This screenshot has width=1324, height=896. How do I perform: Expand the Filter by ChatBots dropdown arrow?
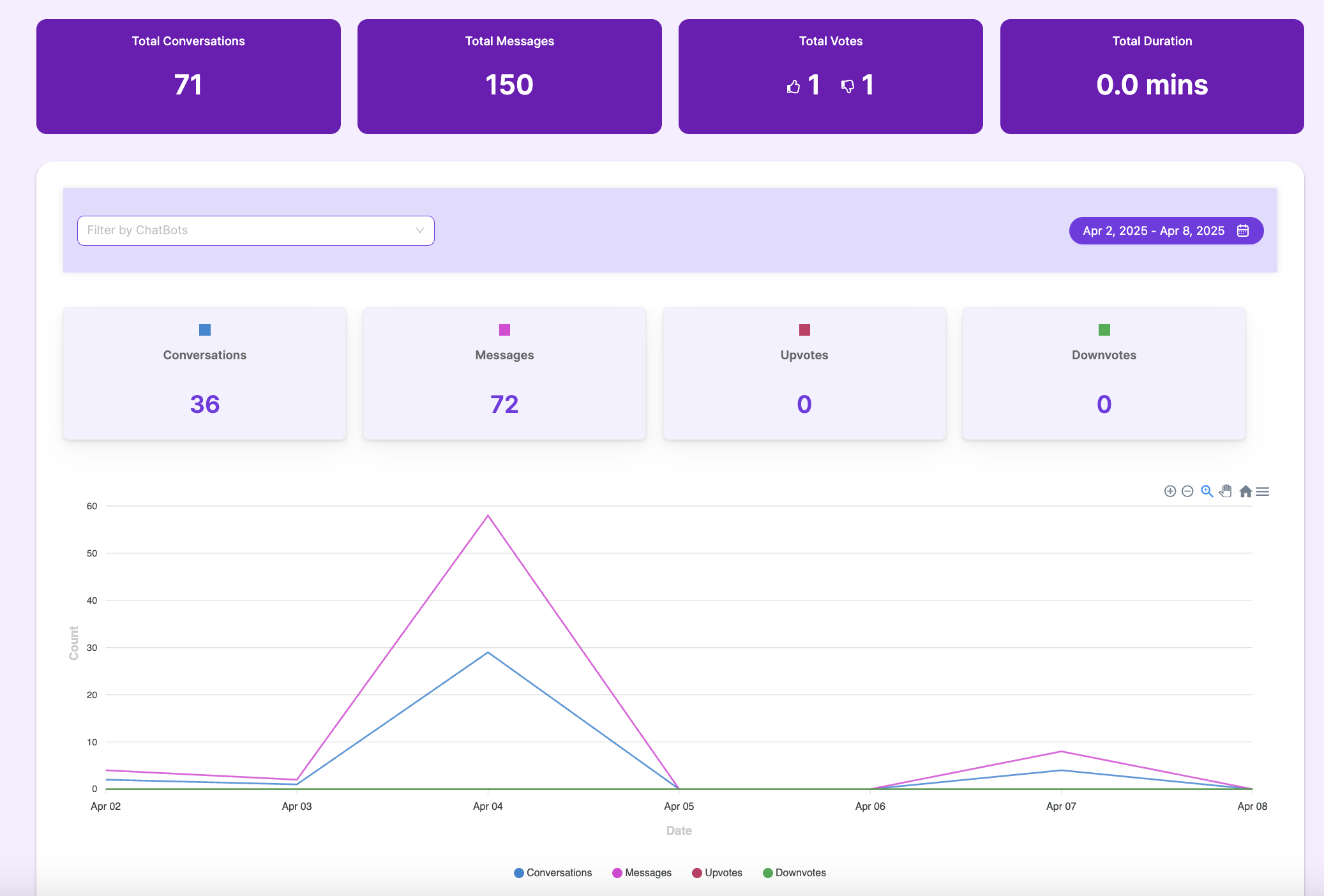(x=419, y=230)
